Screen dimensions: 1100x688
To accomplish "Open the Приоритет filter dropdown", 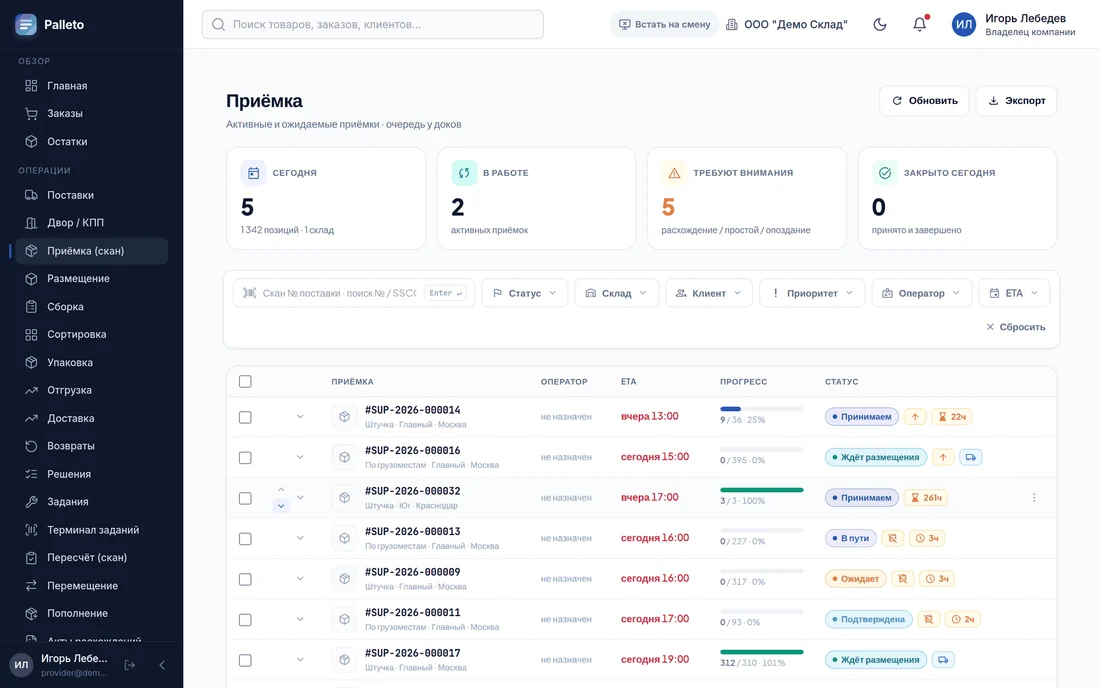I will click(812, 293).
